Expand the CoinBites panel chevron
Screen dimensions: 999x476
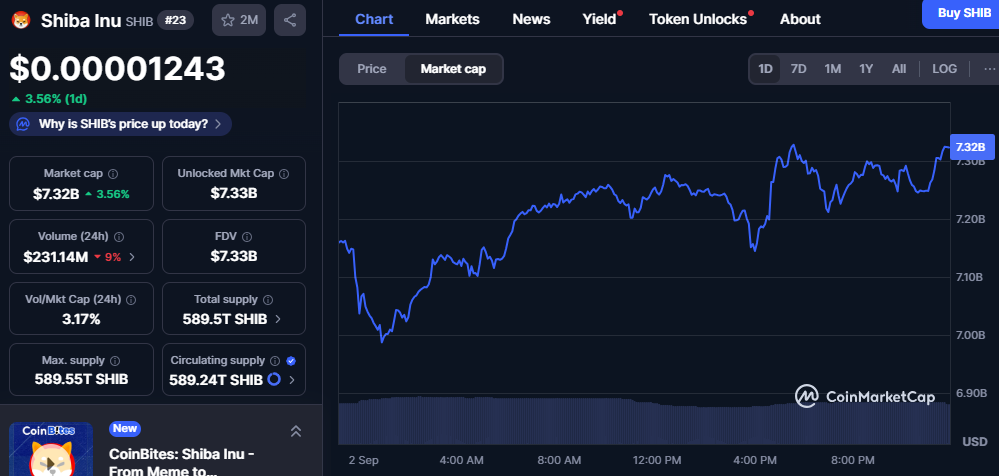(295, 431)
